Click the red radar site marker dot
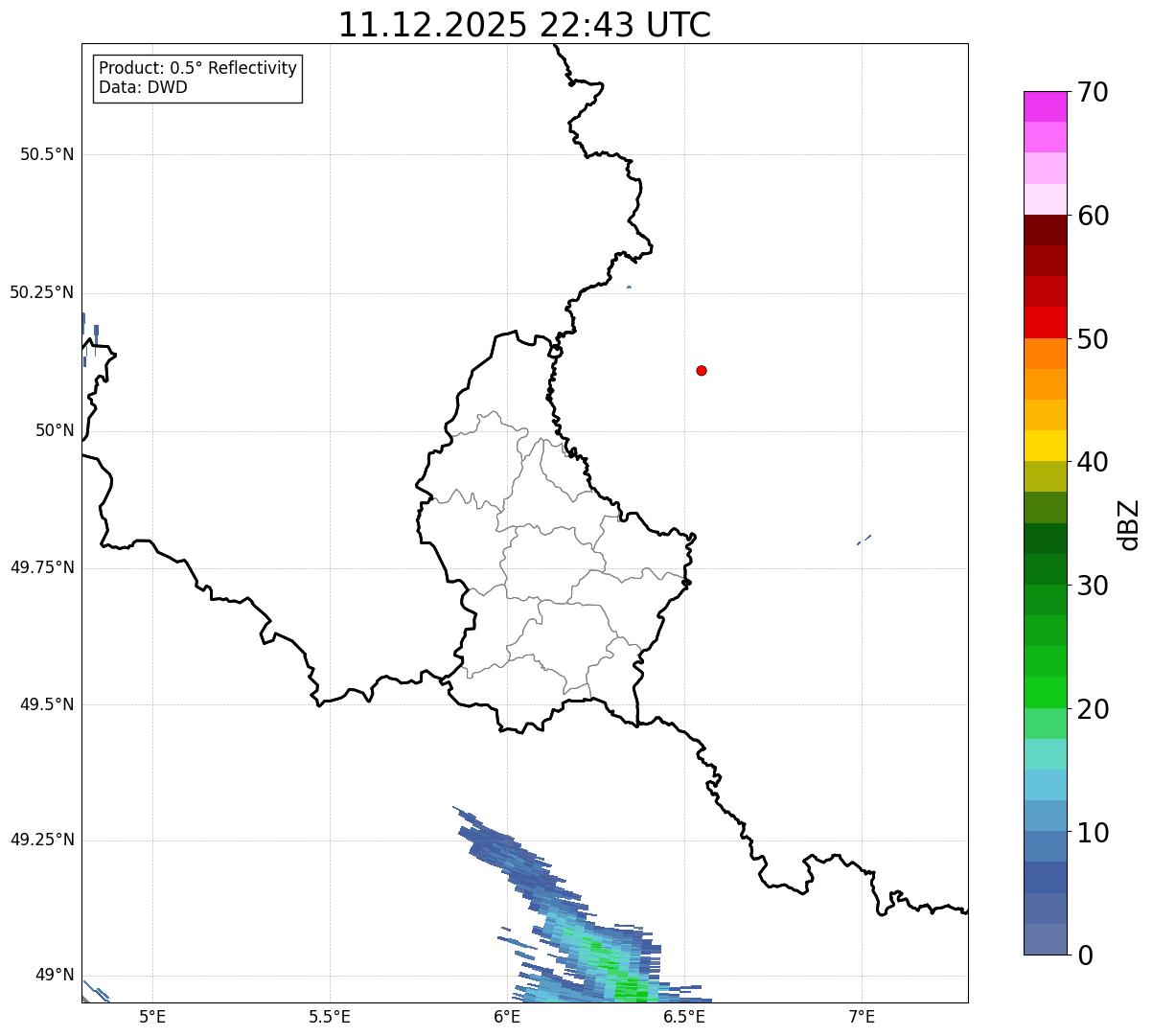1152x1036 pixels. 702,370
